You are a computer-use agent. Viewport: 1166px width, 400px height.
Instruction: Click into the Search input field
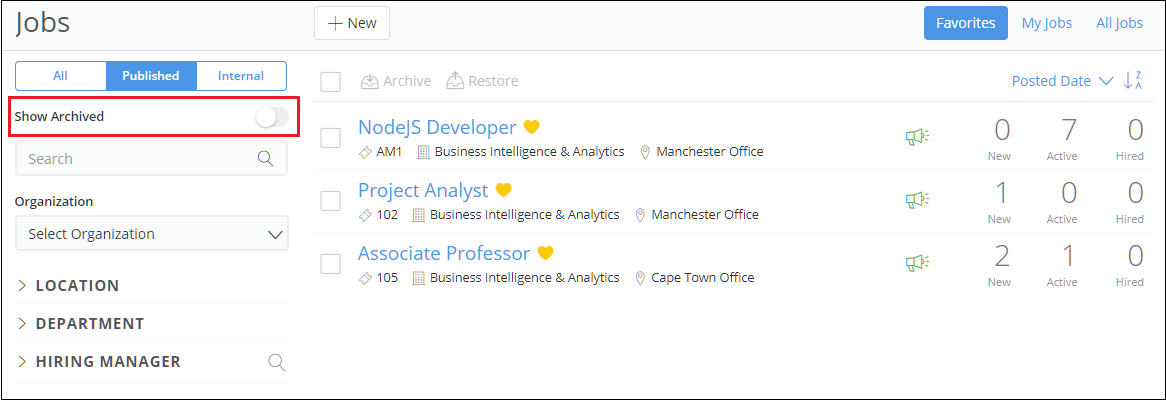(x=135, y=158)
